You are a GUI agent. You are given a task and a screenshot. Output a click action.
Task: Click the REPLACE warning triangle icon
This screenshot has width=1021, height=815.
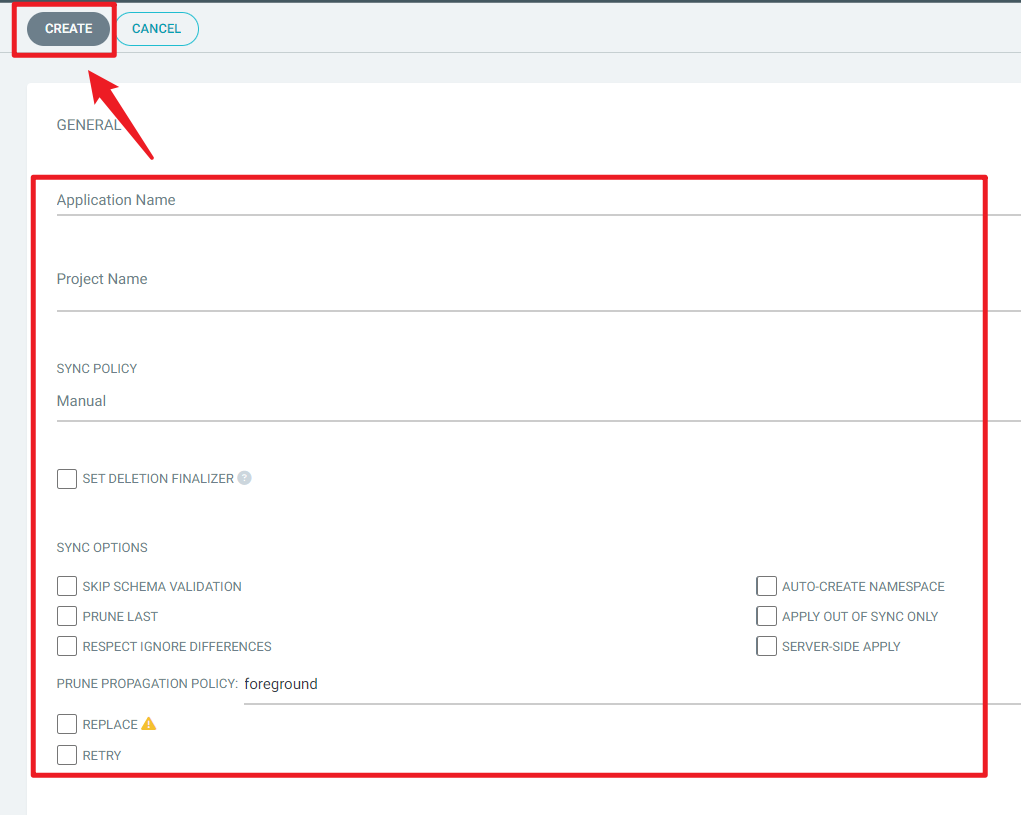click(x=148, y=724)
